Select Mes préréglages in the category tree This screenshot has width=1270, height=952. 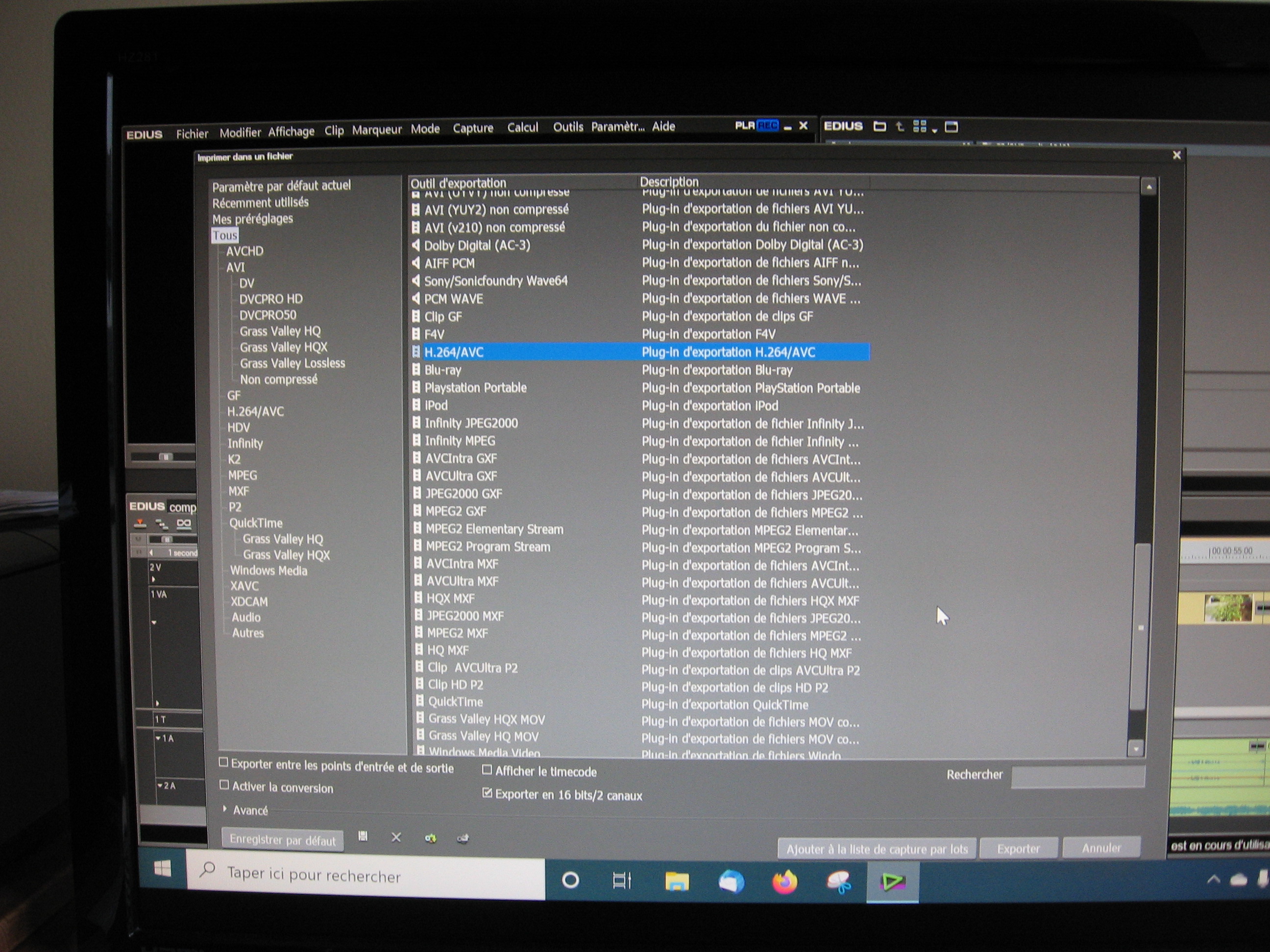point(253,218)
